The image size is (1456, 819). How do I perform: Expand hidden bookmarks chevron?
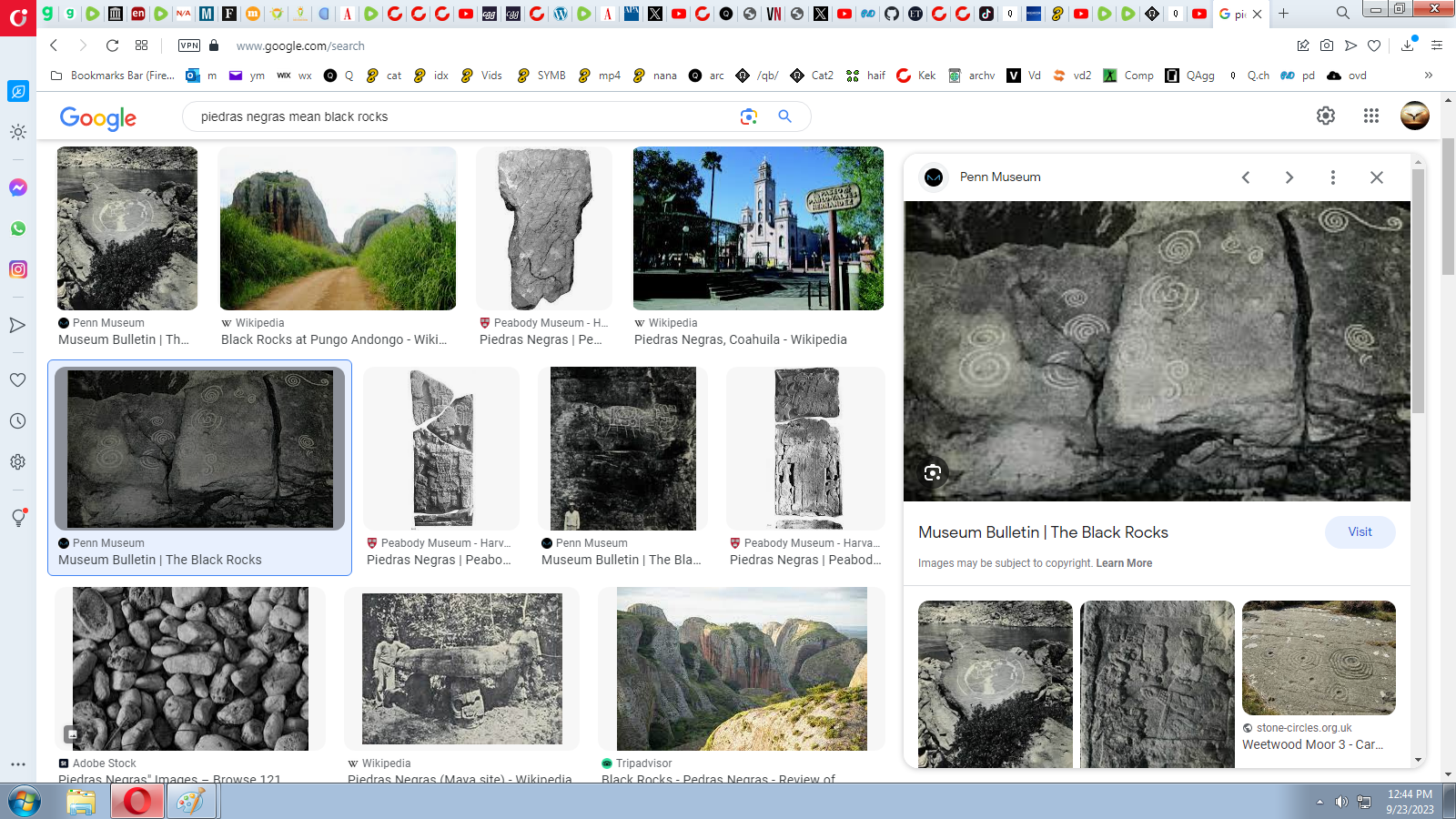[x=1428, y=76]
